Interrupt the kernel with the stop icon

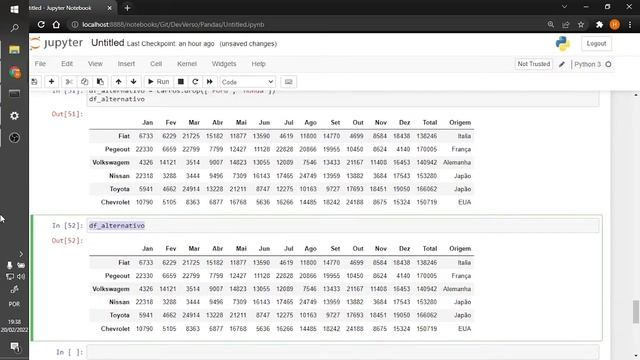[x=181, y=82]
